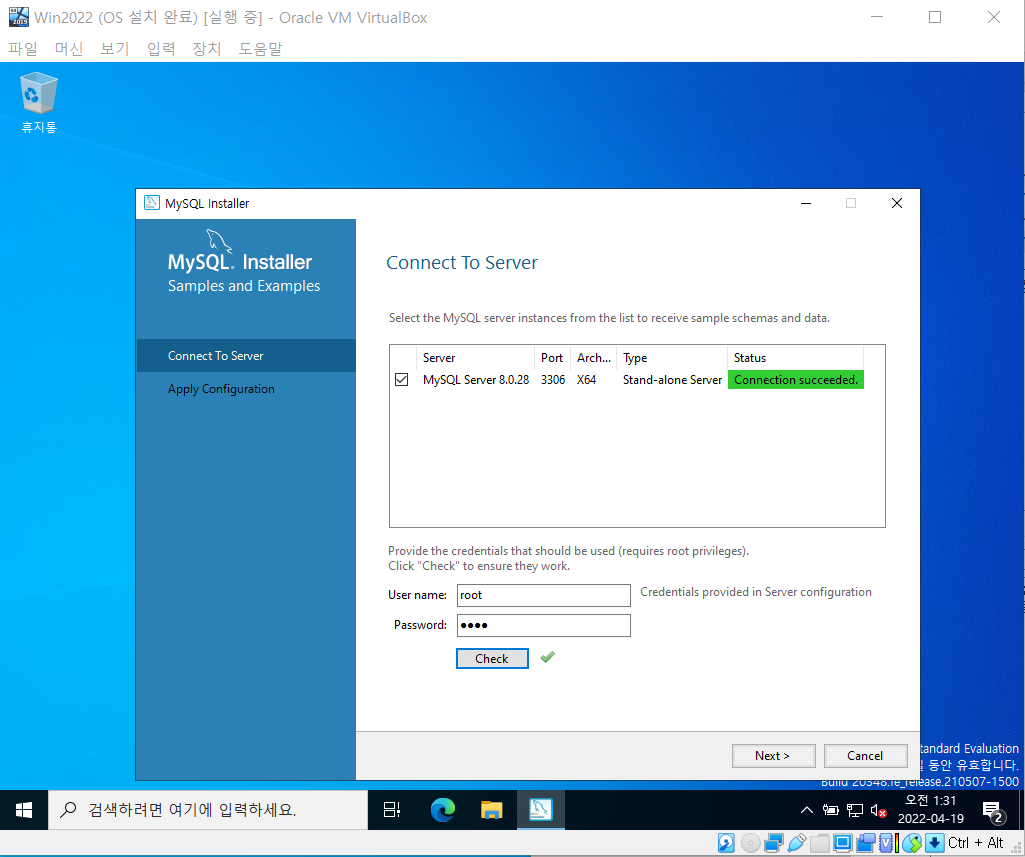
Task: Click the 3306 port cell
Action: pyautogui.click(x=552, y=380)
